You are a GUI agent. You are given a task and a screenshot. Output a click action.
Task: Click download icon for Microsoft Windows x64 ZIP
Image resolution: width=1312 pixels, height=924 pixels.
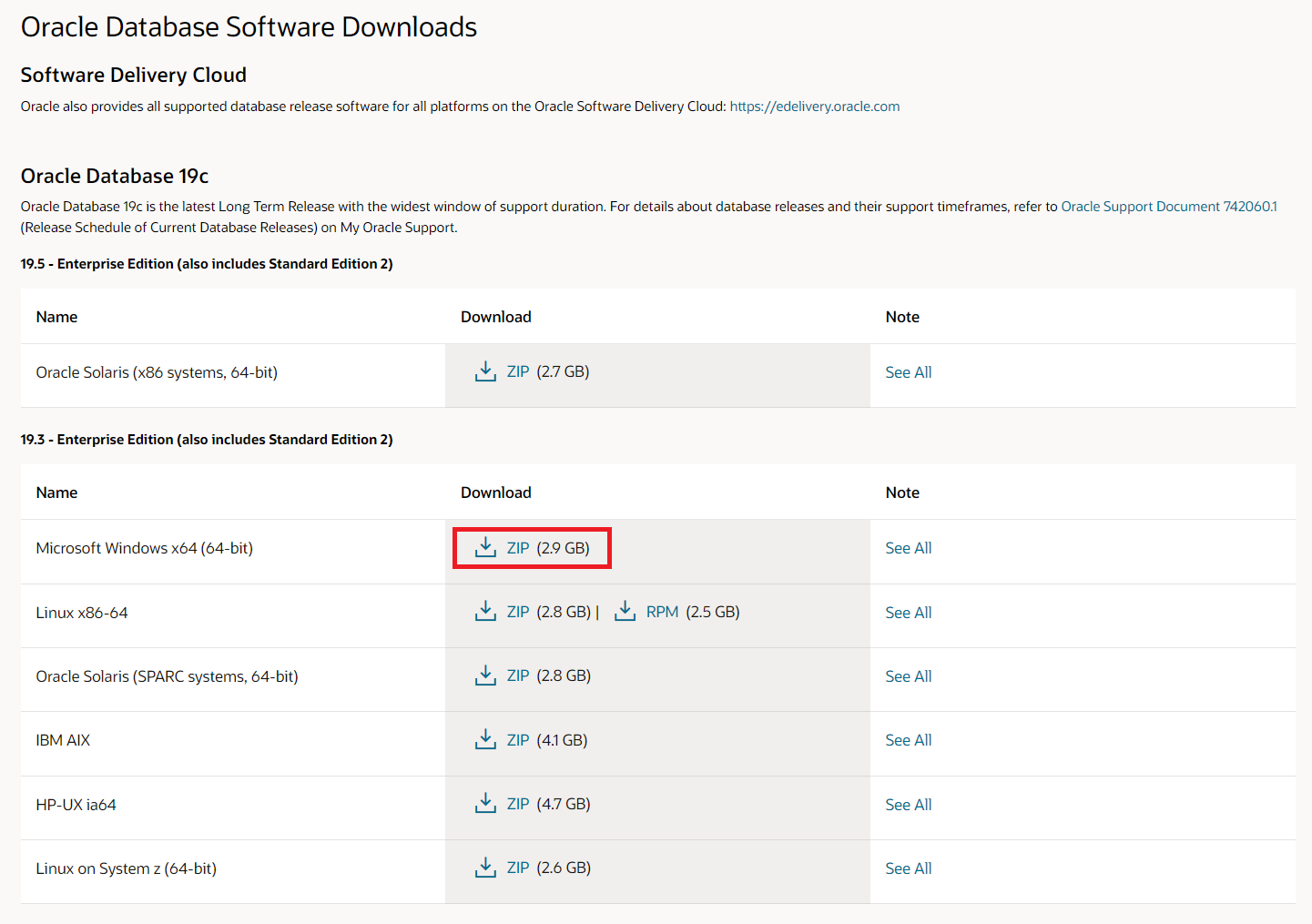click(485, 547)
